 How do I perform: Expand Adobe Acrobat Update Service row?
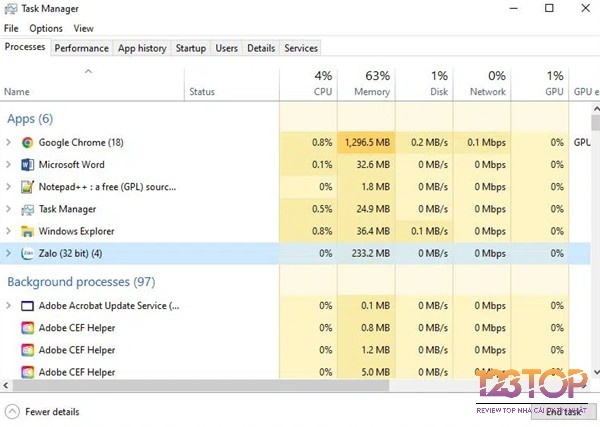point(8,305)
